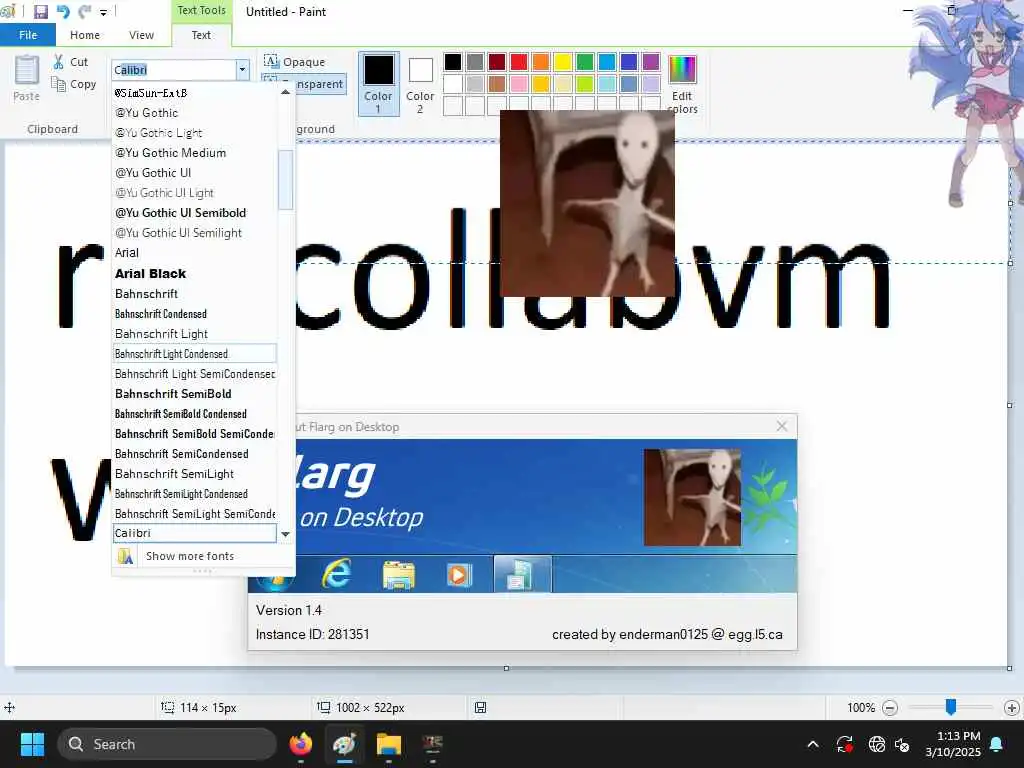Click the taskbar Search box
The image size is (1024, 768).
tap(167, 744)
